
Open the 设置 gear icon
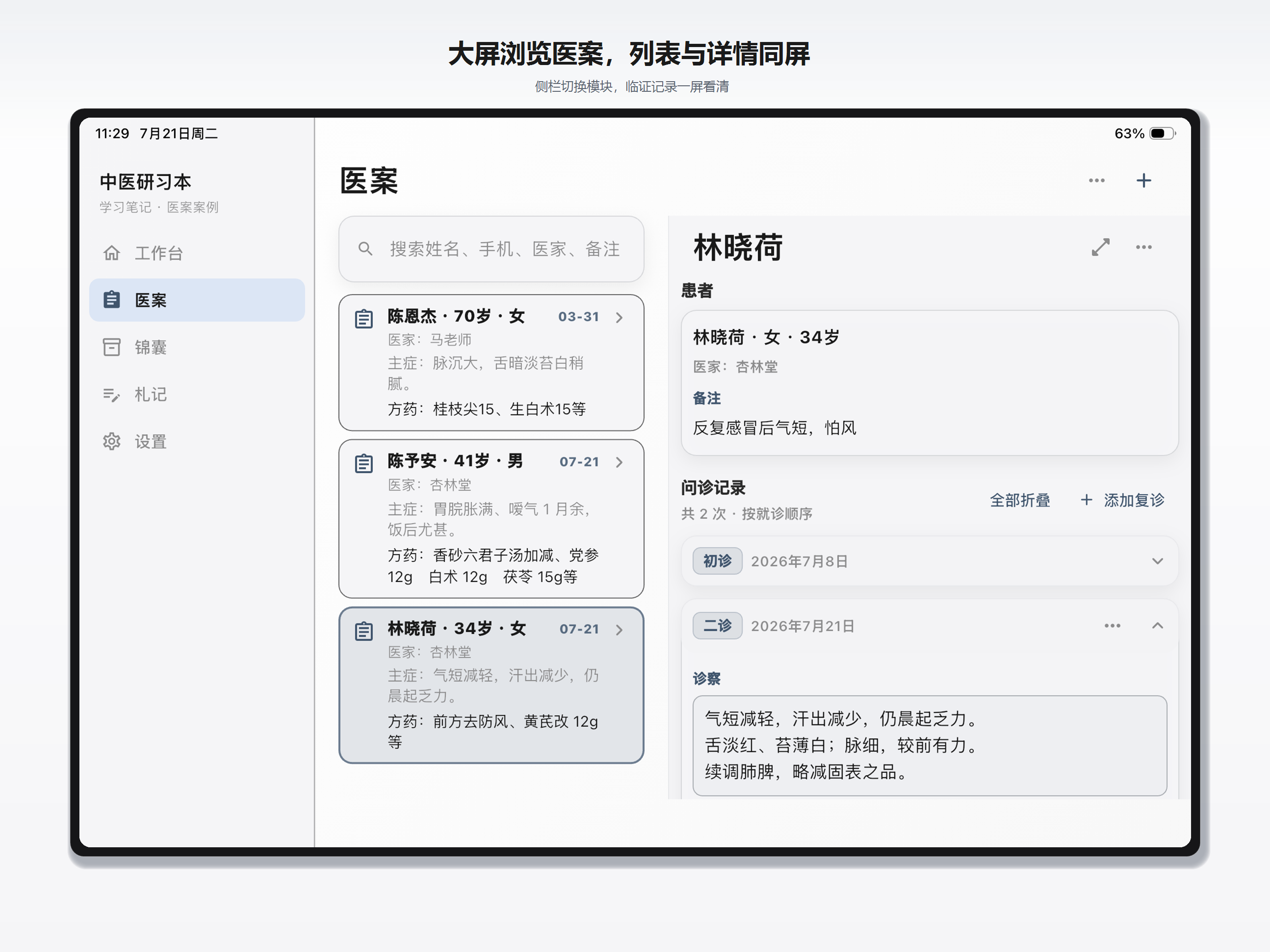[111, 441]
